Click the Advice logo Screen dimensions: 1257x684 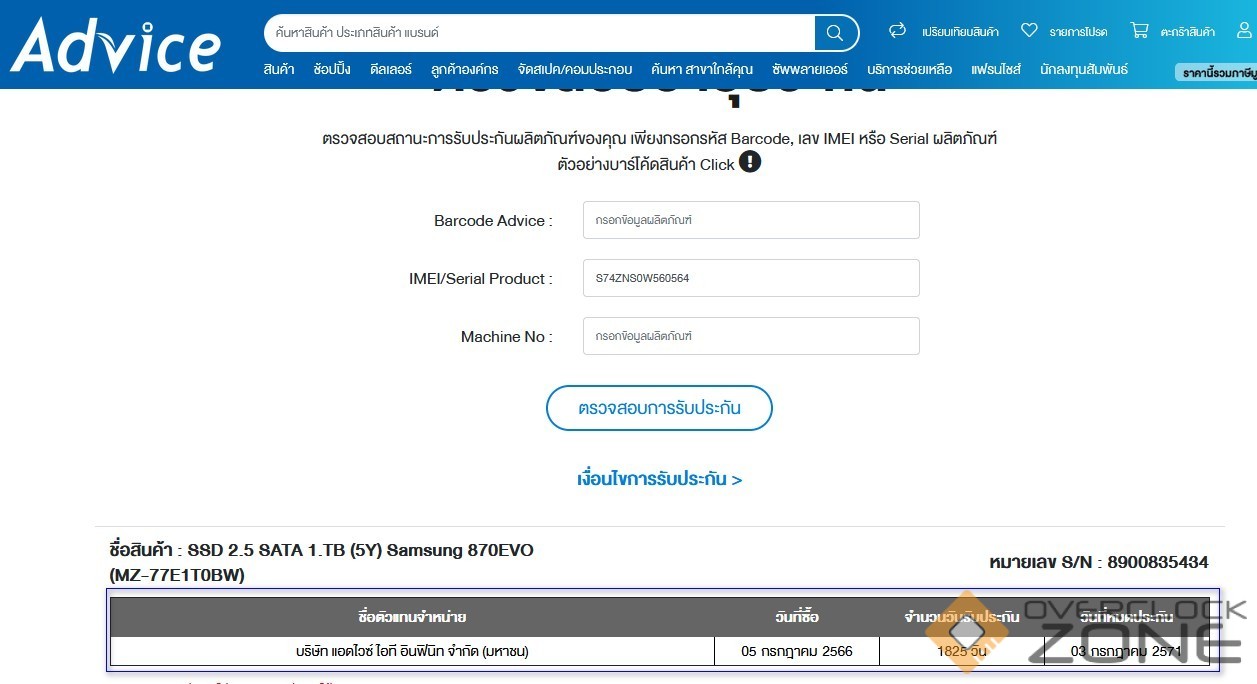point(116,44)
